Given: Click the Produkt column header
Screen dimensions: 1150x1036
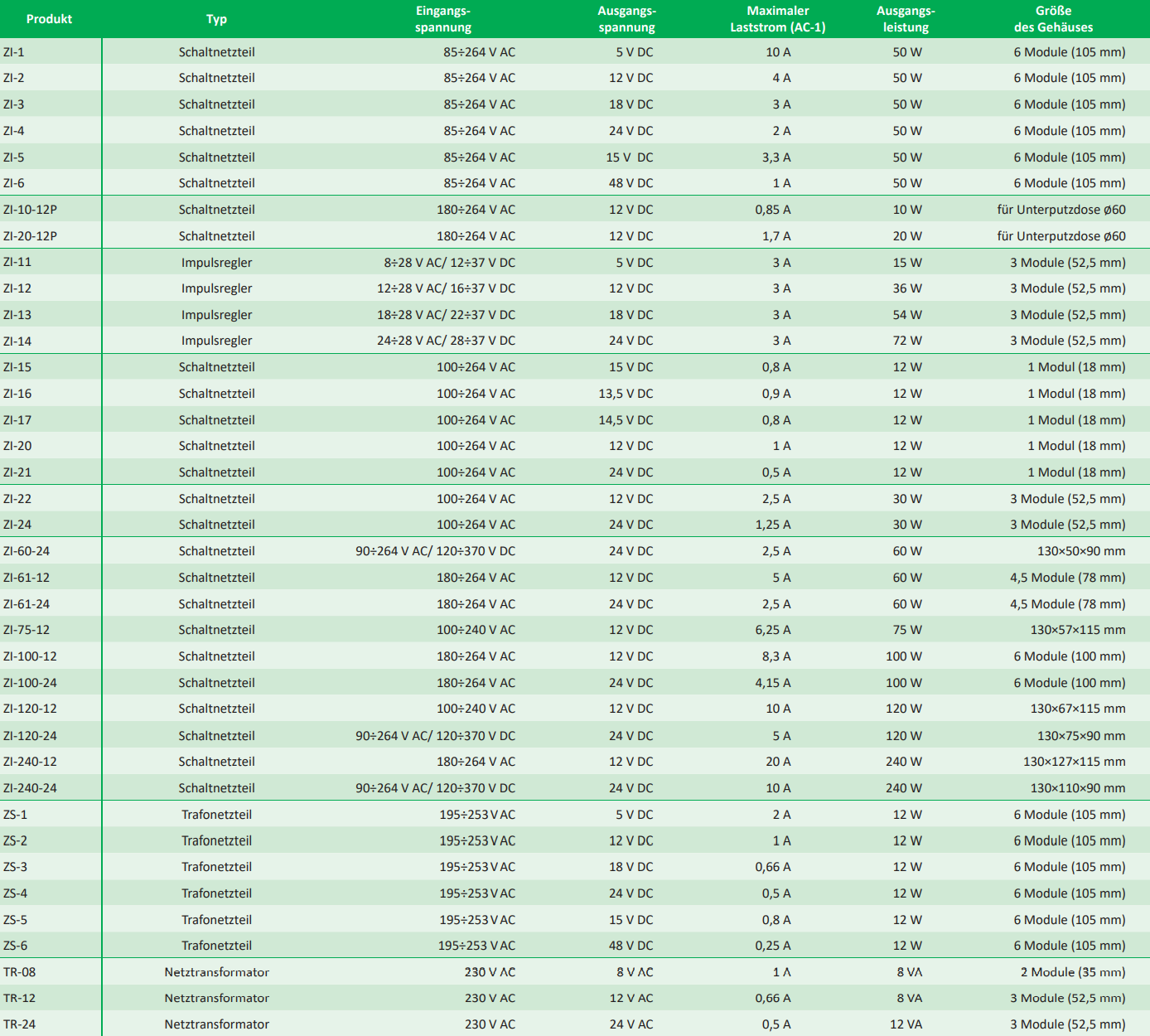Looking at the screenshot, I should coord(49,19).
